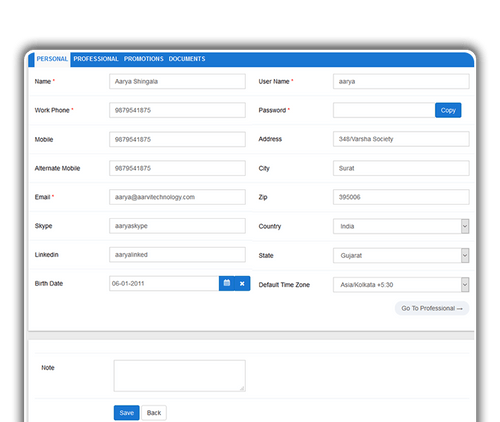Expand the Country dropdown
500x422 pixels.
(x=401, y=226)
